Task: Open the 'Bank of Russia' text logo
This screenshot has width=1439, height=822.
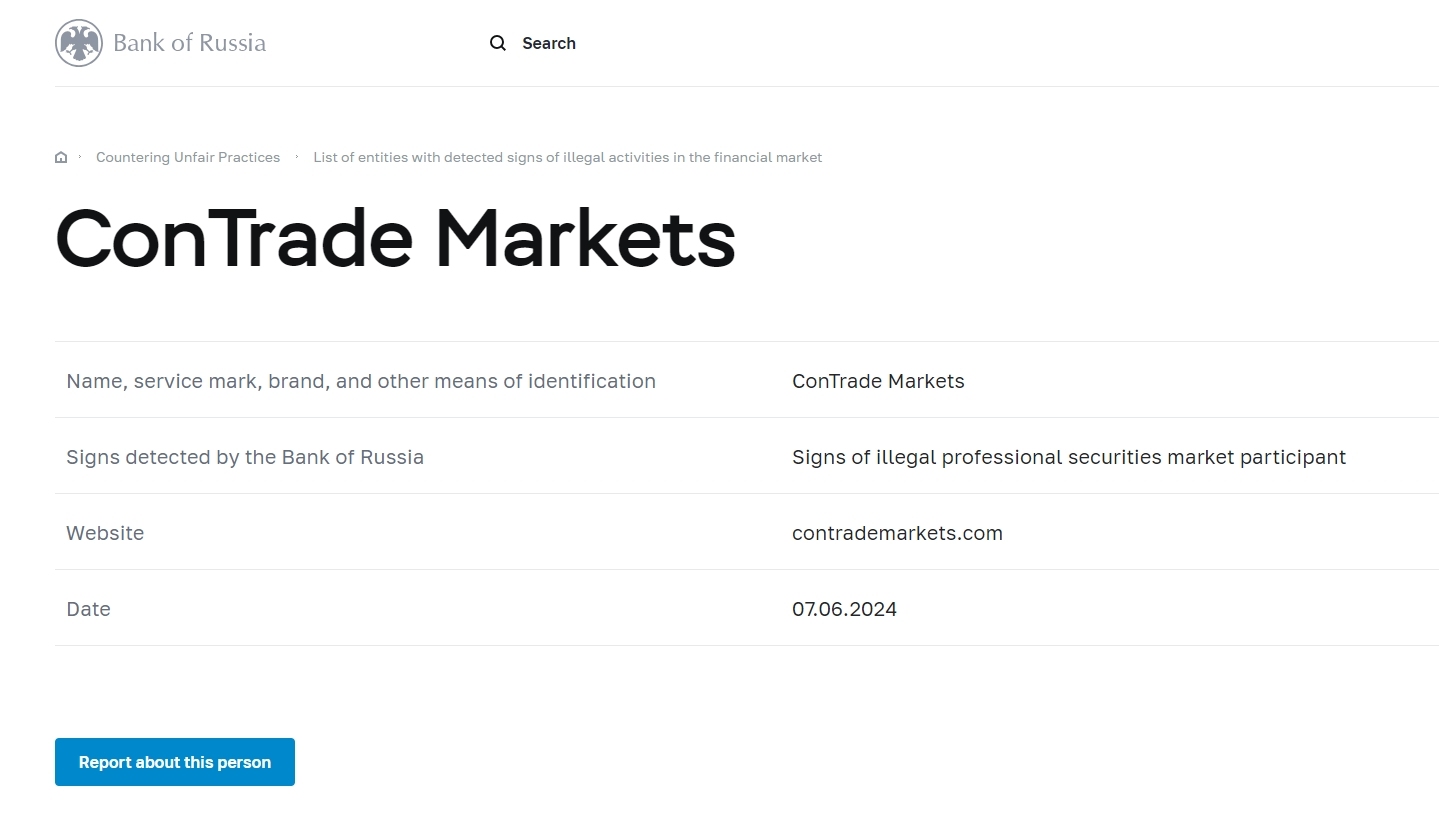Action: pyautogui.click(x=189, y=43)
